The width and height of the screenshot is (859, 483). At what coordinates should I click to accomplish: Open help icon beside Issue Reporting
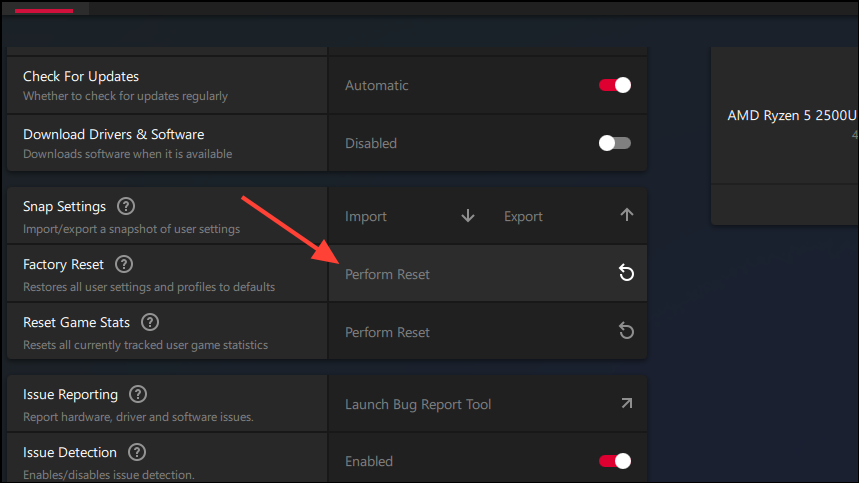click(x=138, y=394)
